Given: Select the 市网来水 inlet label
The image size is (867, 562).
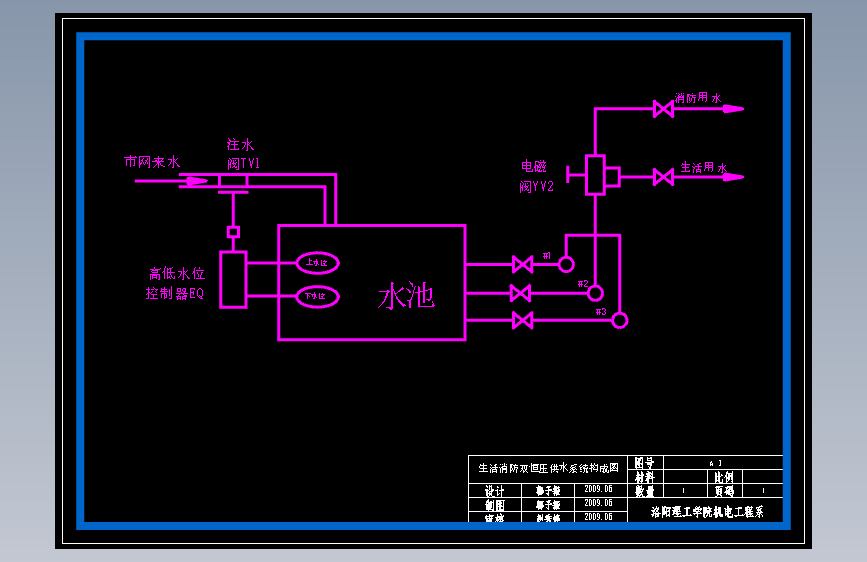Looking at the screenshot, I should click(x=152, y=162).
